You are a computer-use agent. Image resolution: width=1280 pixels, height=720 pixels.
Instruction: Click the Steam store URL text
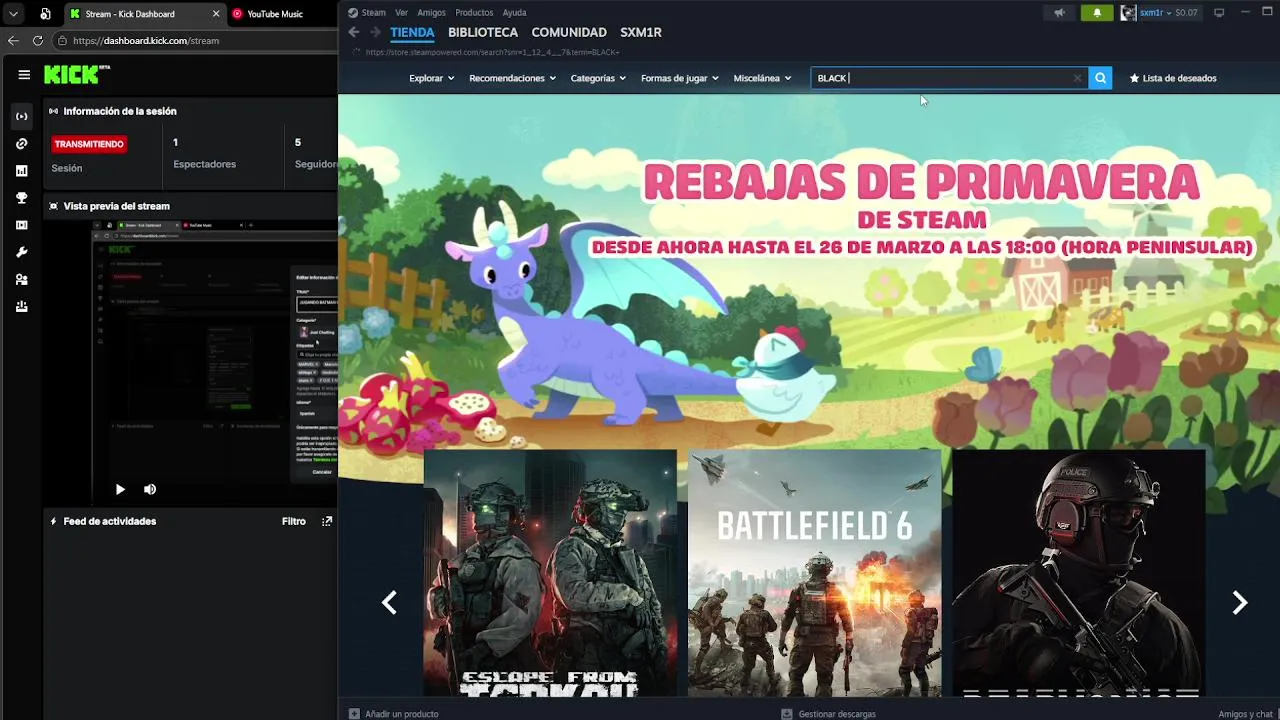[492, 52]
